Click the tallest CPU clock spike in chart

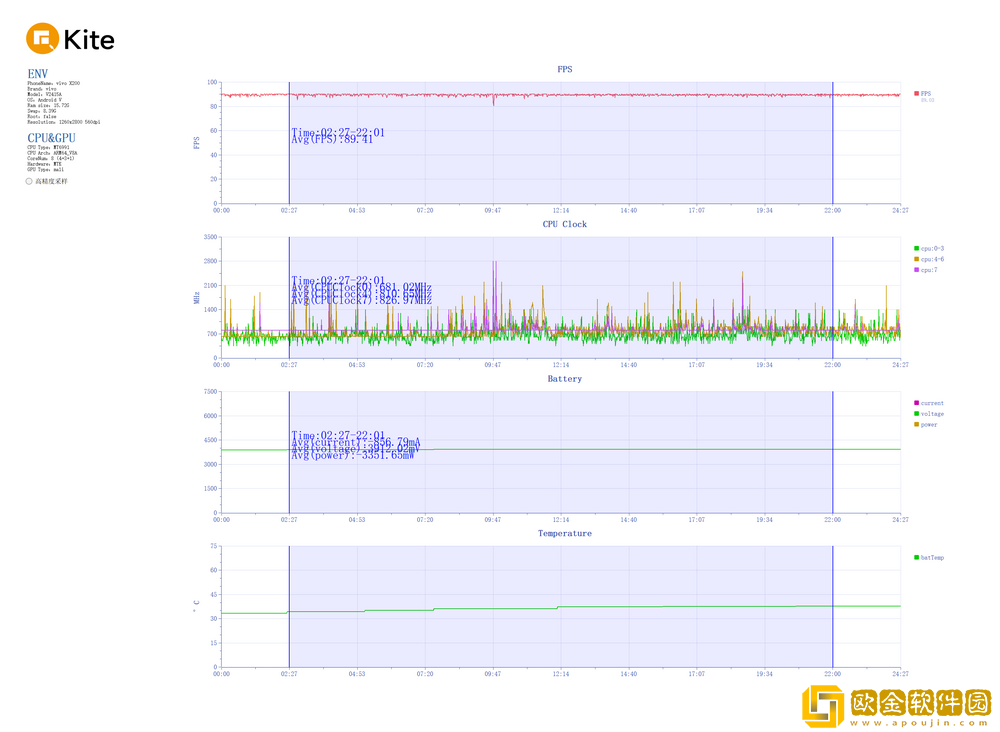click(495, 263)
